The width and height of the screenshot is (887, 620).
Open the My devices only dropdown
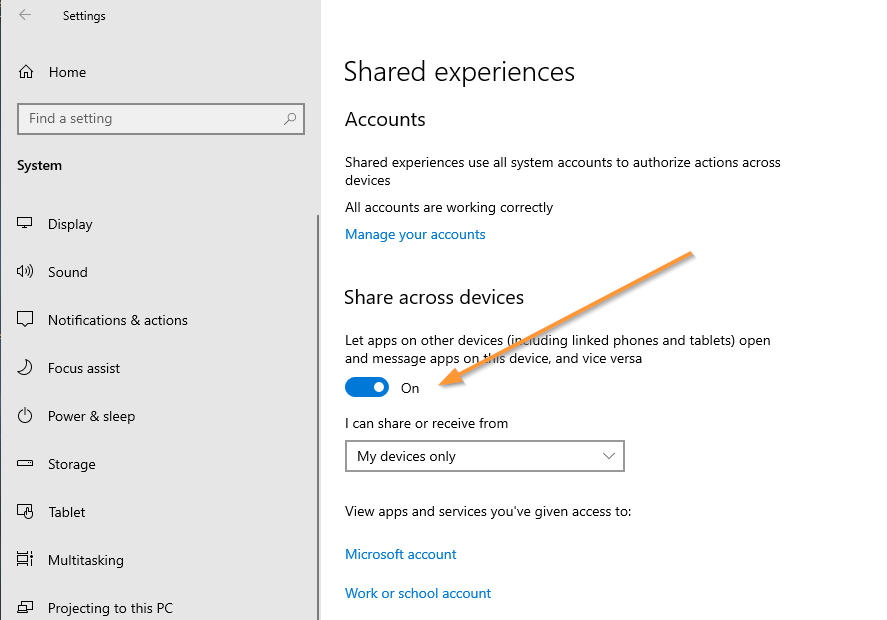pos(484,456)
